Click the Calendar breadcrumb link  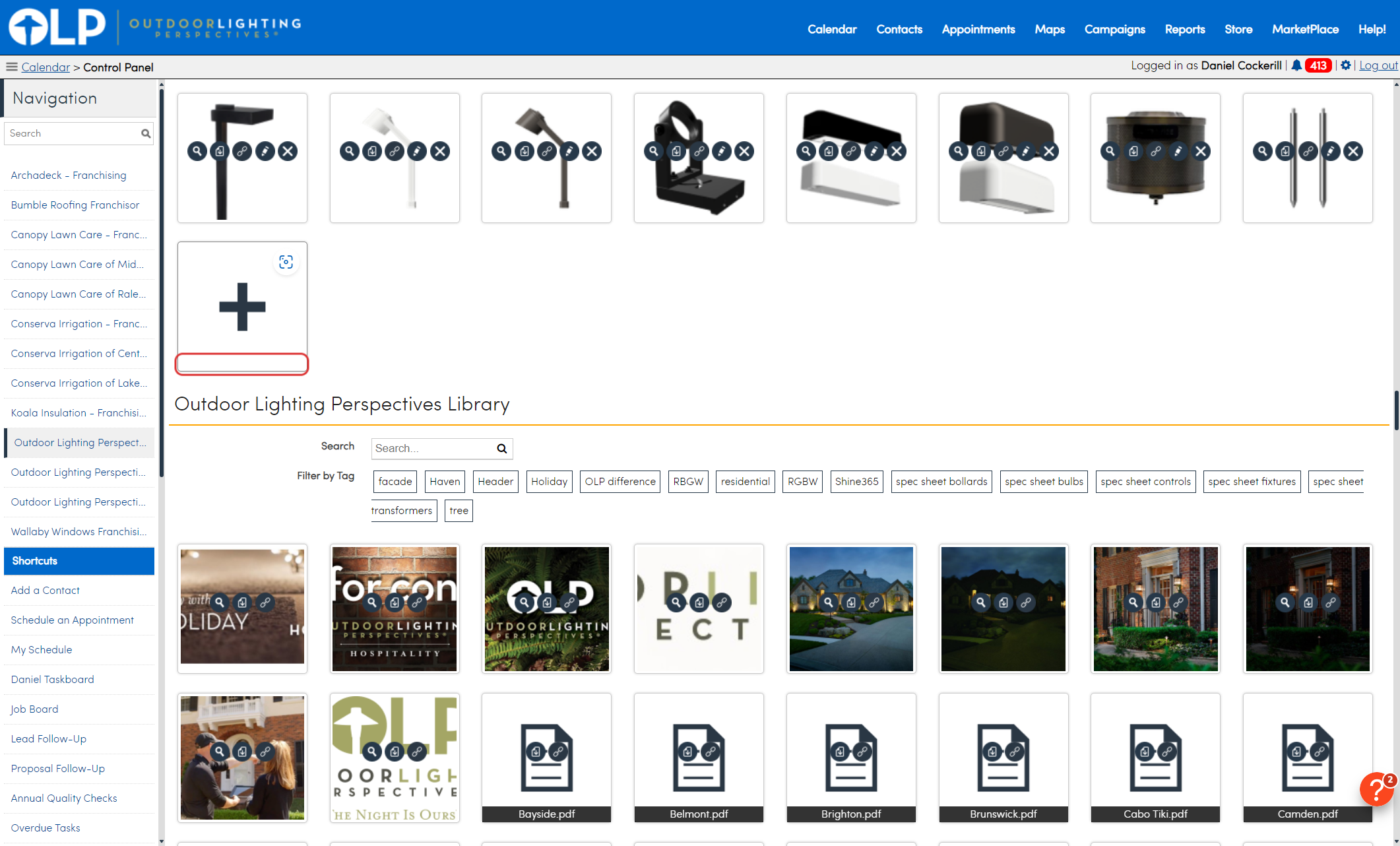point(46,67)
